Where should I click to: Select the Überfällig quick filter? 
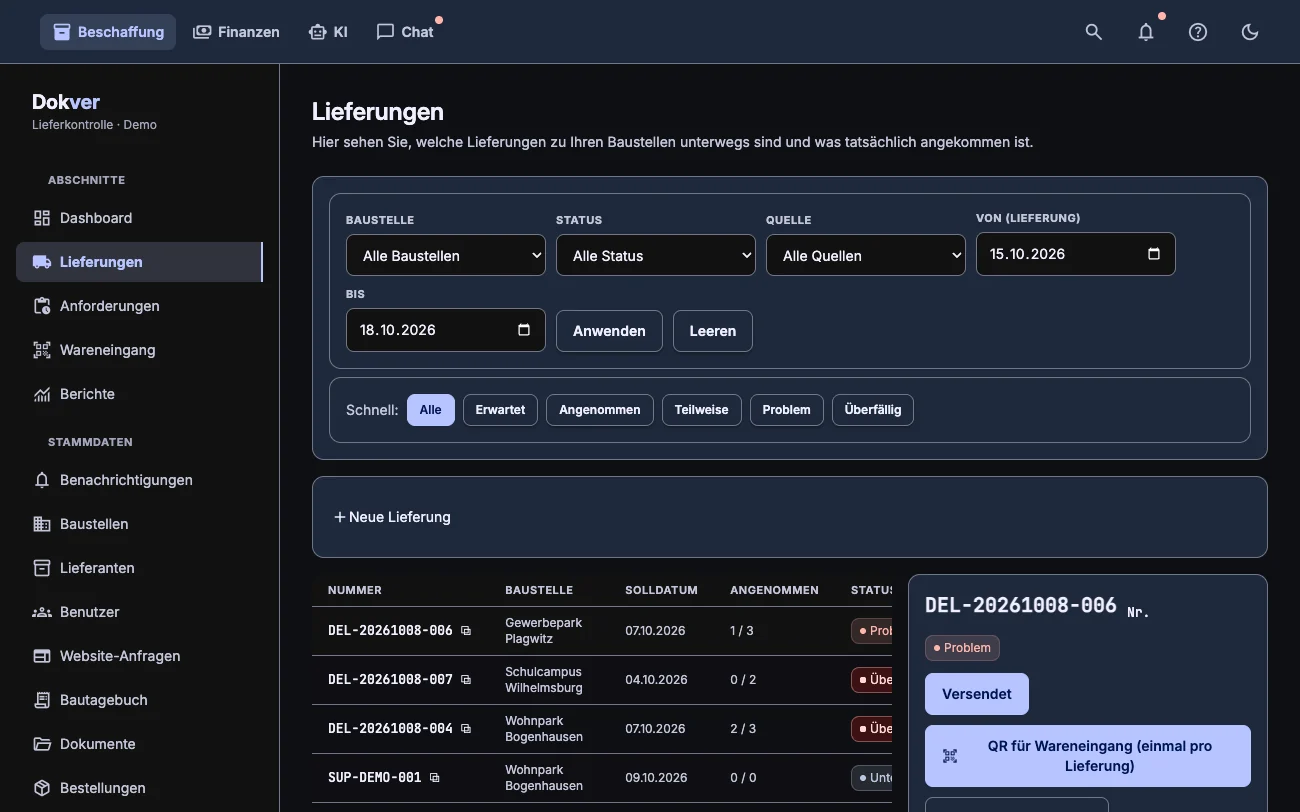873,410
